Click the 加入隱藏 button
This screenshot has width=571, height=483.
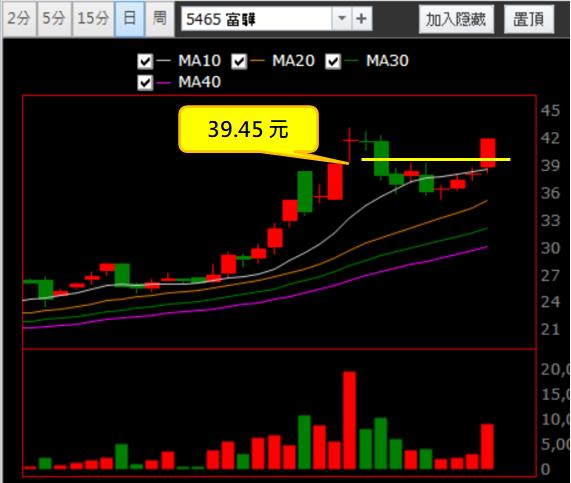pyautogui.click(x=456, y=19)
